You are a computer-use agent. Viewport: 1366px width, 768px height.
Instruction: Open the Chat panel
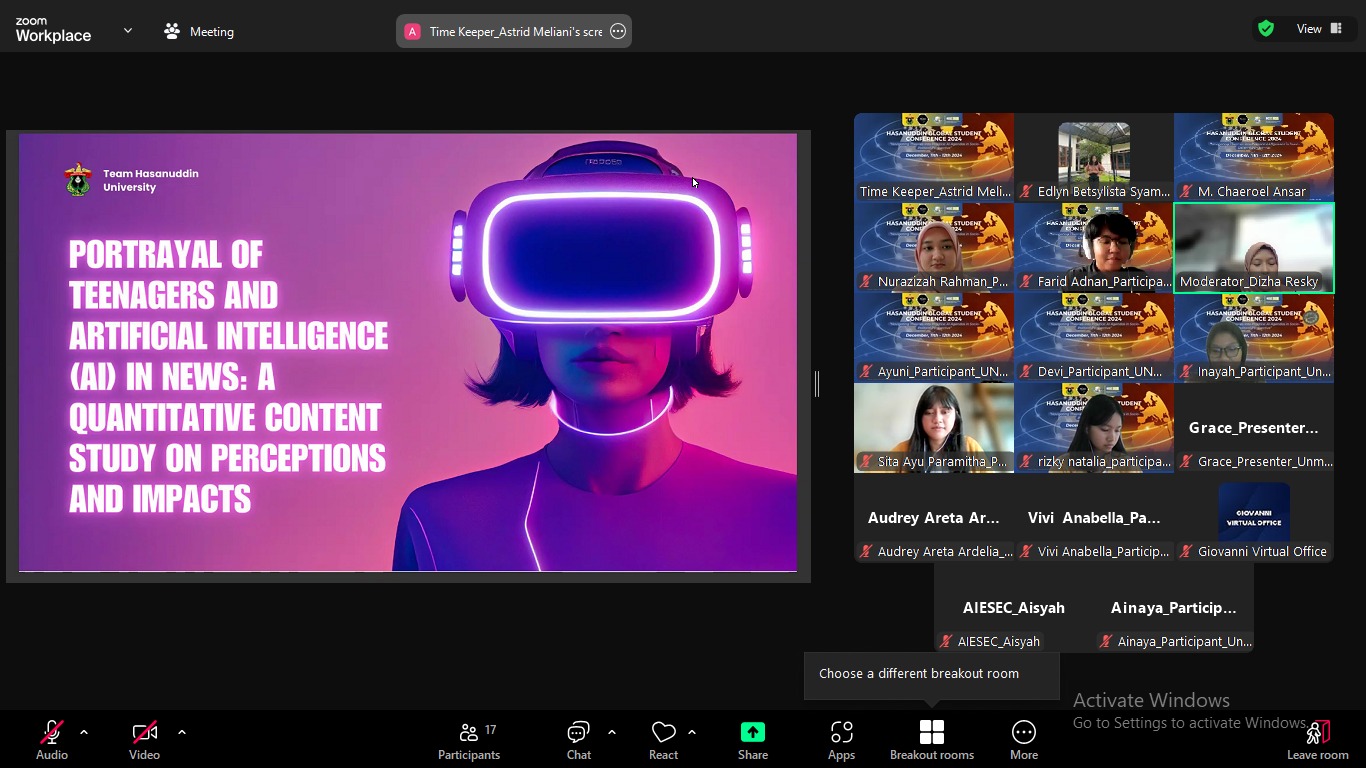pyautogui.click(x=579, y=740)
